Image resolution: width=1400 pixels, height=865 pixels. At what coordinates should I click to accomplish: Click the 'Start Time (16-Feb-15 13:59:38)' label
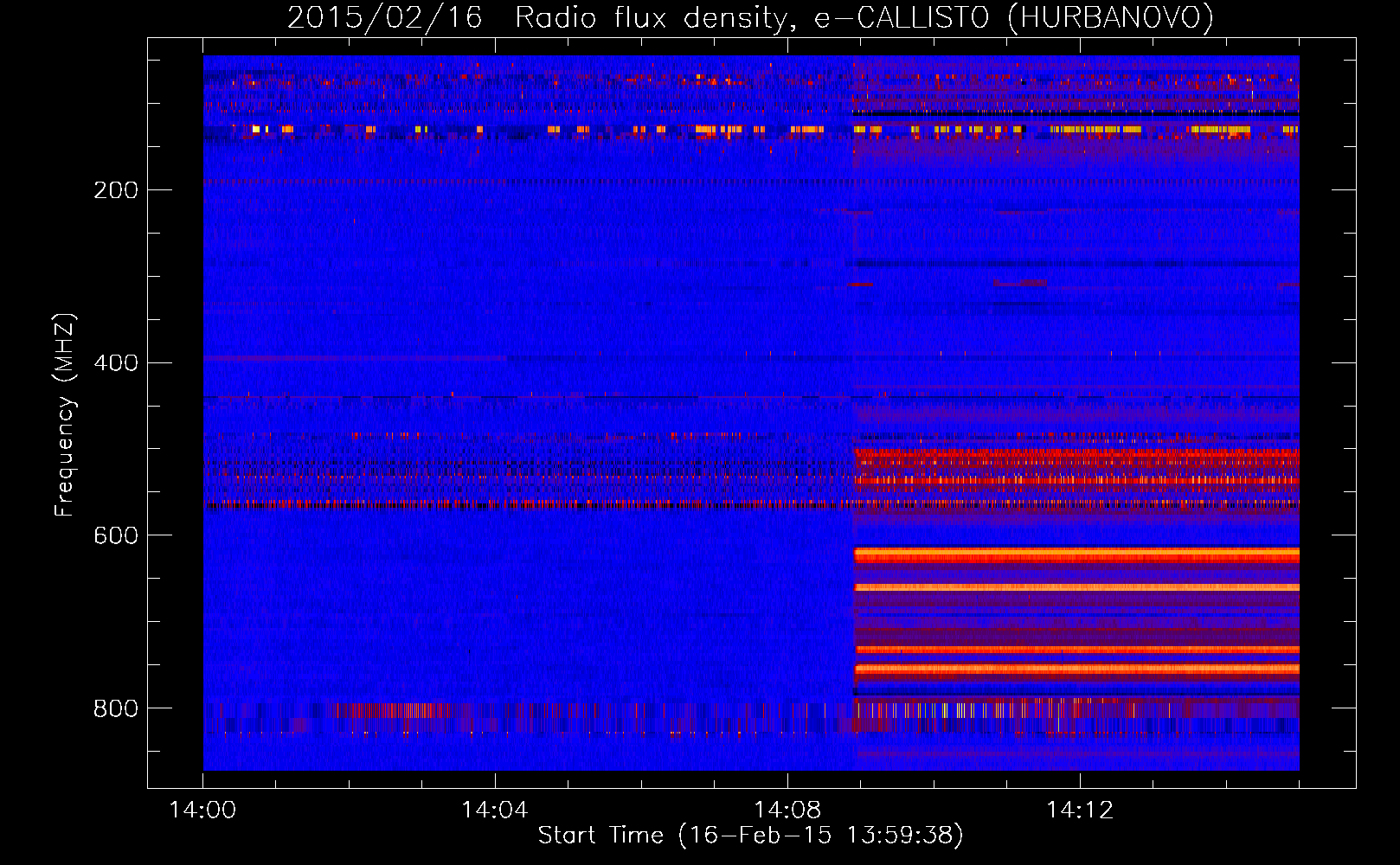tap(750, 835)
